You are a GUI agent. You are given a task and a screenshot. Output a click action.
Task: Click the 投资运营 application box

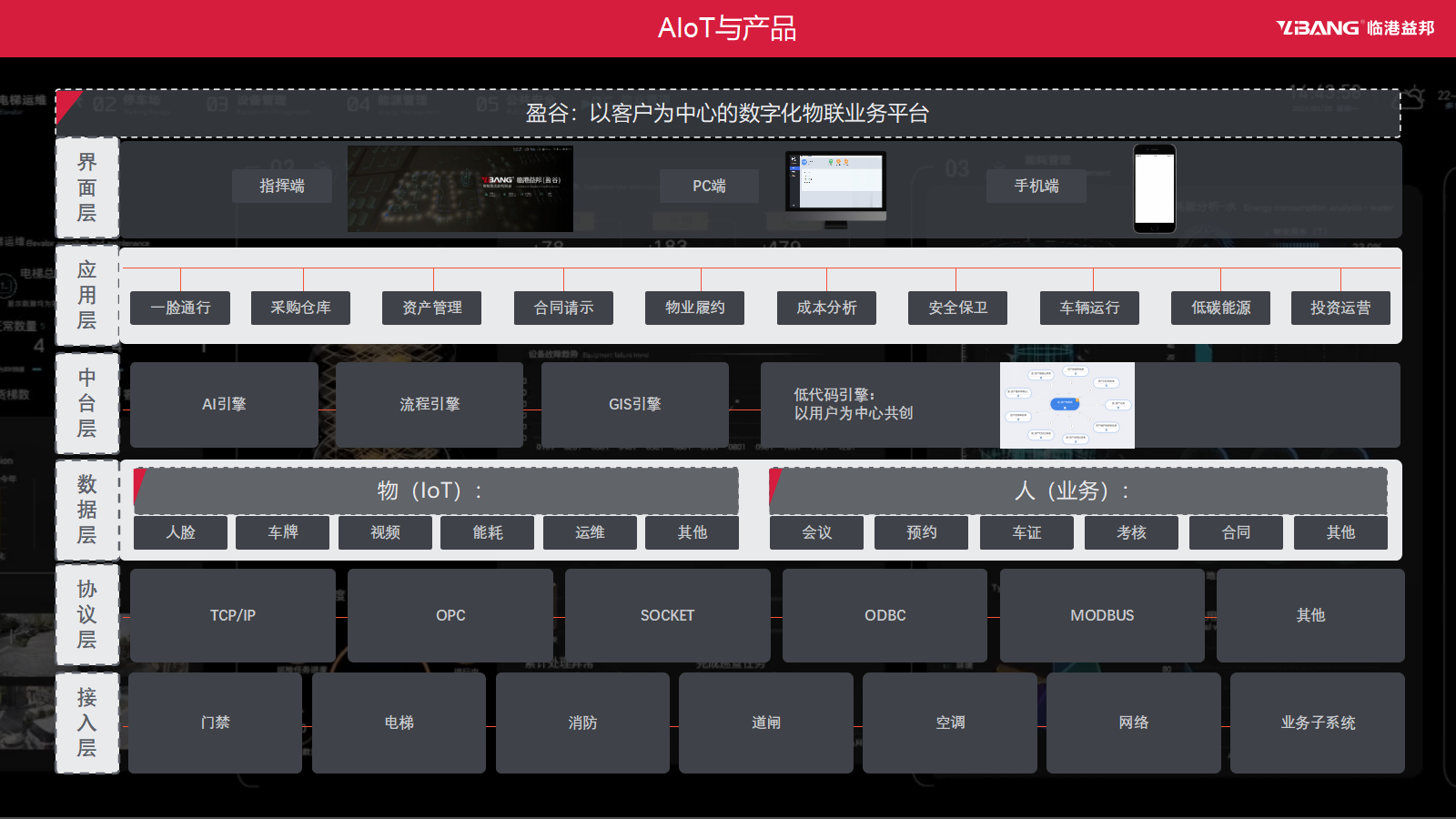[x=1340, y=308]
